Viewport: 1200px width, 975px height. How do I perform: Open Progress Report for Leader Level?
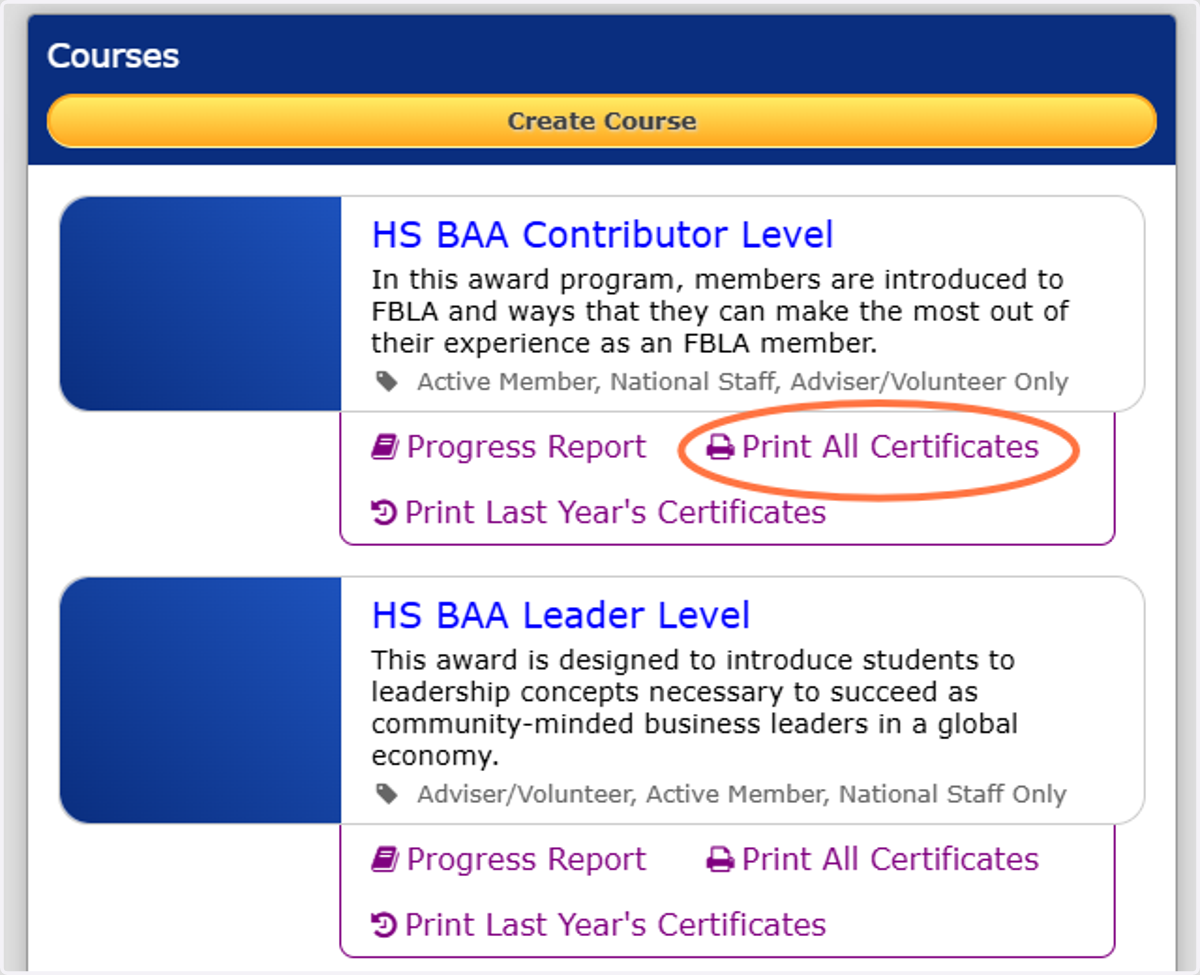(x=508, y=860)
